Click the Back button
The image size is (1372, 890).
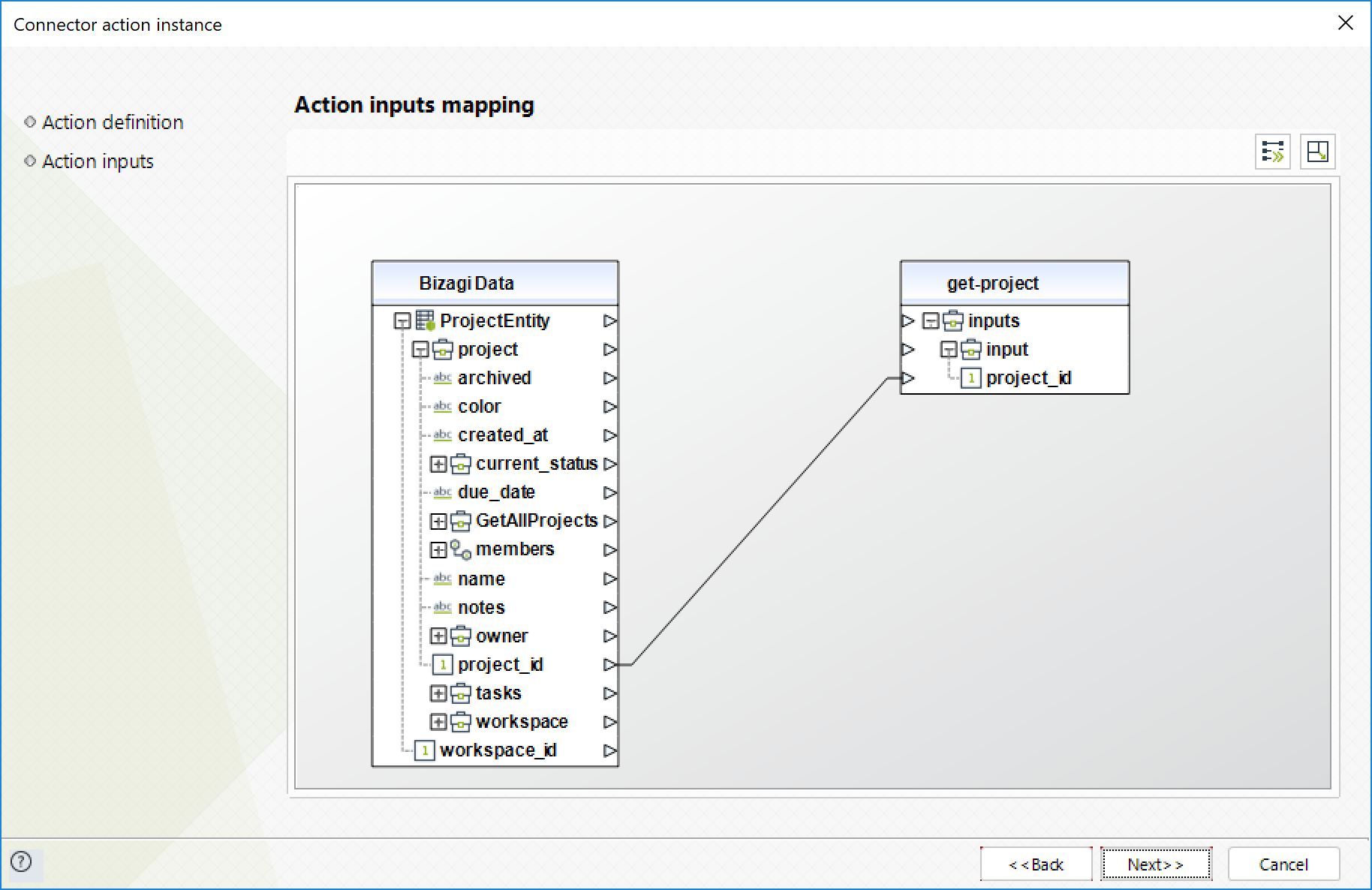[x=1036, y=864]
